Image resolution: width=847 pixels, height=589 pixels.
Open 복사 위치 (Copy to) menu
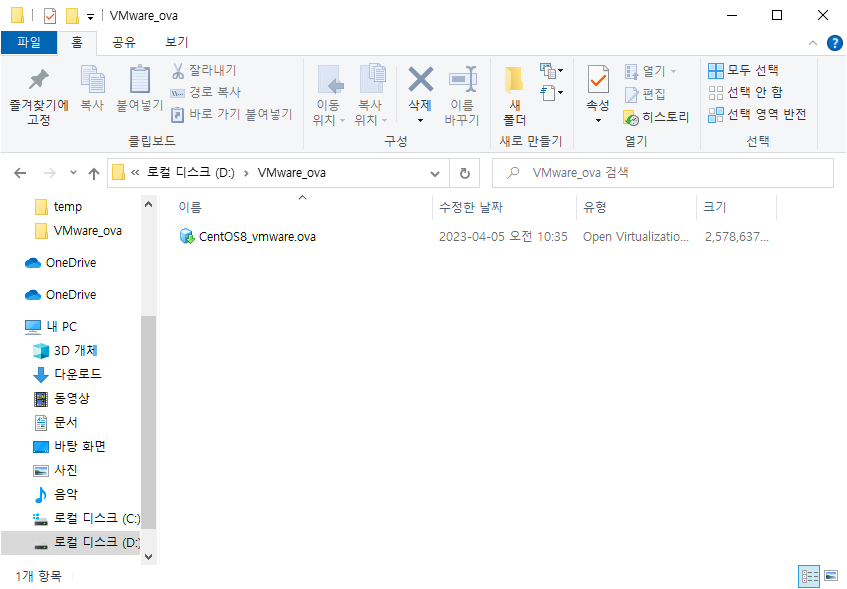371,96
